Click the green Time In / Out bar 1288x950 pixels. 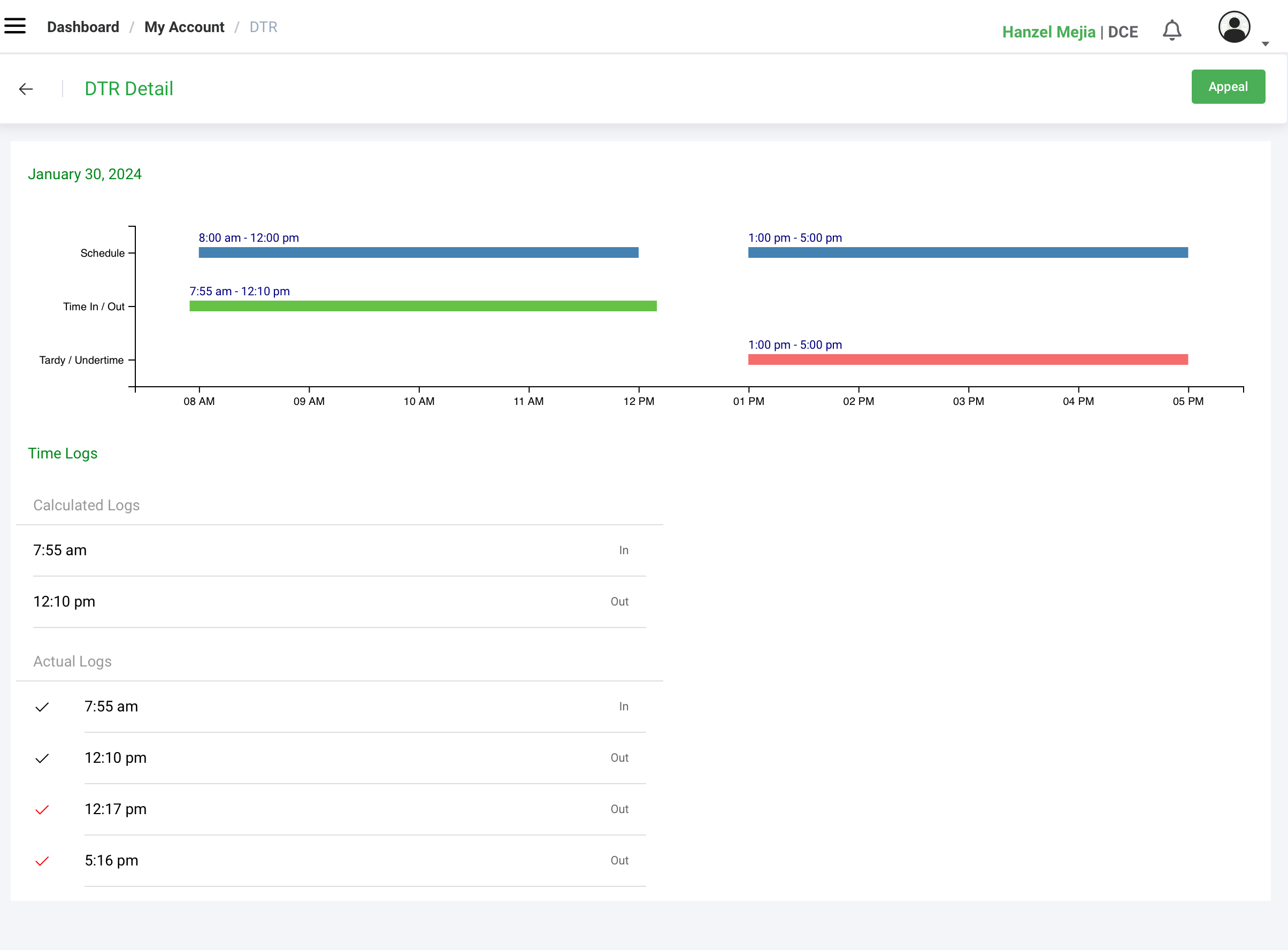point(423,306)
